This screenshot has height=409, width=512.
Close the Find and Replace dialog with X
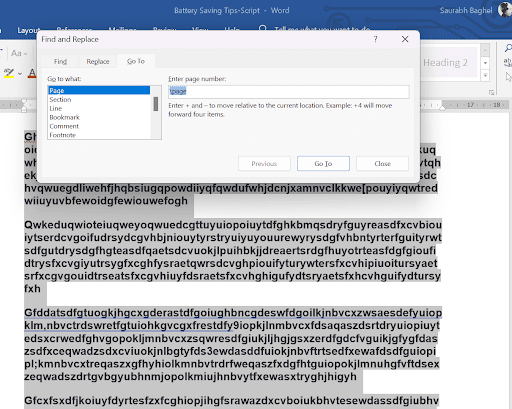405,39
